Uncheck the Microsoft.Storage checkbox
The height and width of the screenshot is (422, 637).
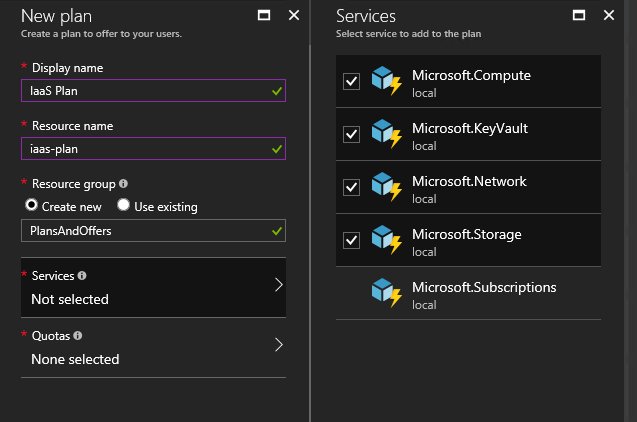(x=351, y=240)
